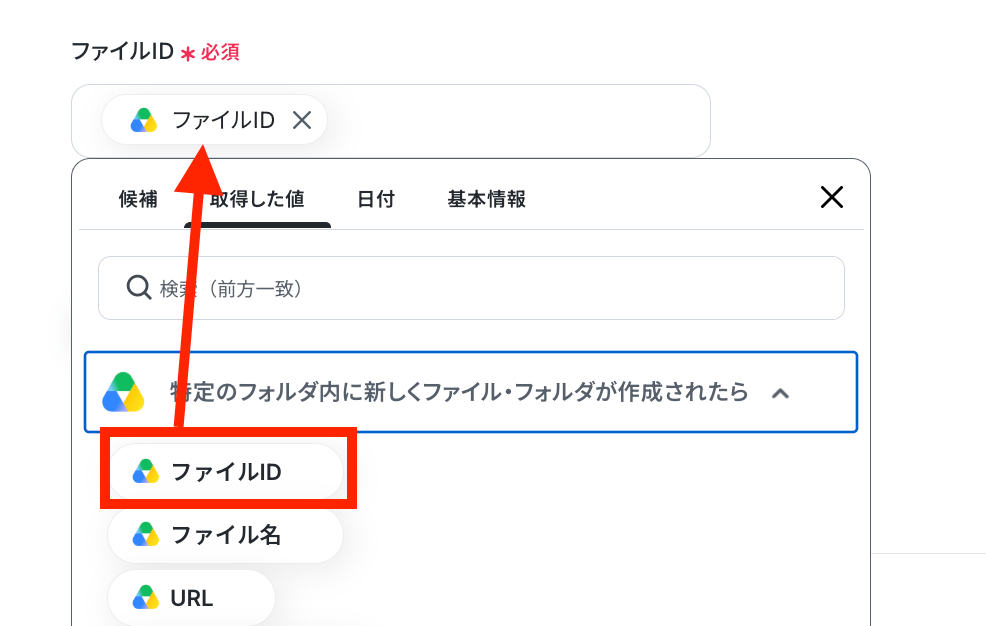Viewport: 986px width, 626px height.
Task: Close the value picker panel with the X
Action: [831, 197]
